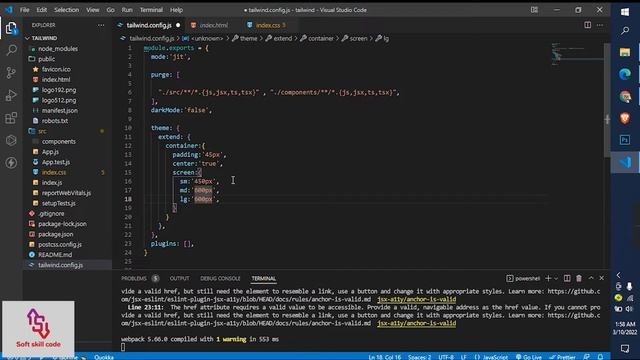Viewport: 640px width, 360px height.
Task: Open the View menu
Action: pyautogui.click(x=93, y=10)
